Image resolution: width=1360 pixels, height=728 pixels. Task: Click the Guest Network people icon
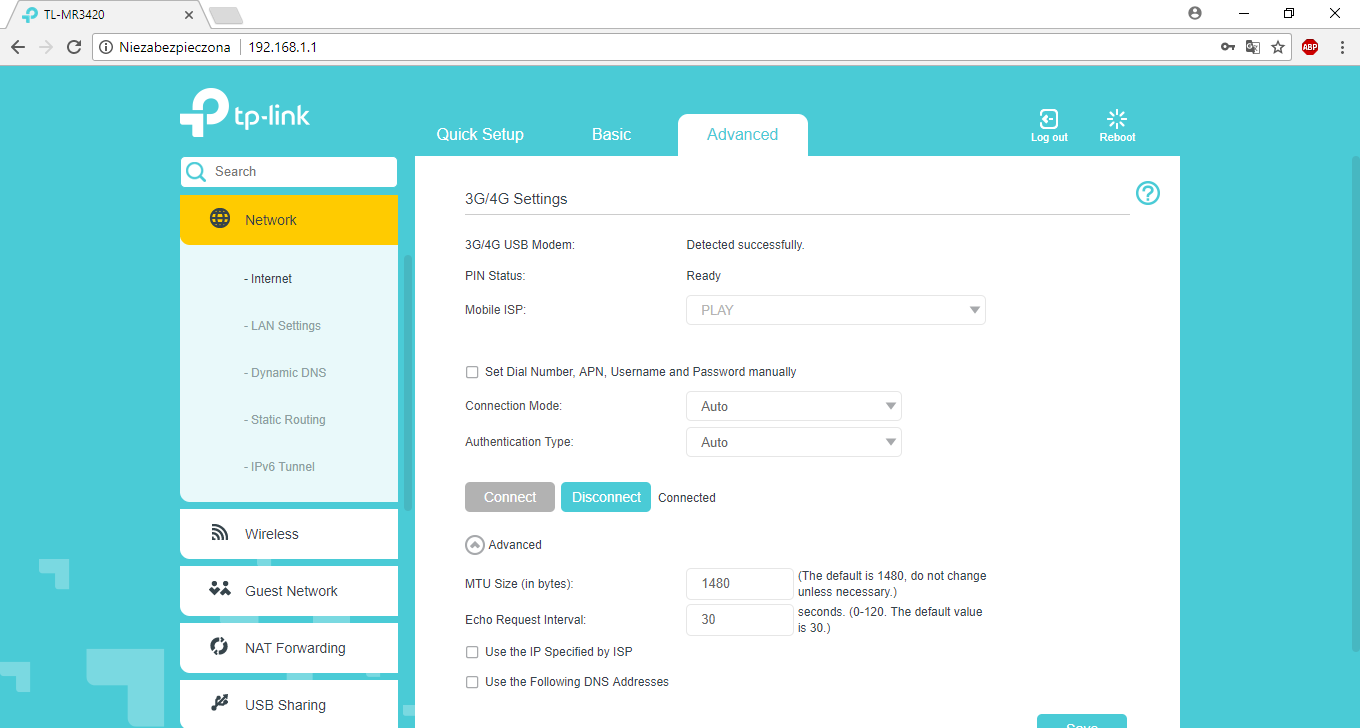(x=220, y=589)
